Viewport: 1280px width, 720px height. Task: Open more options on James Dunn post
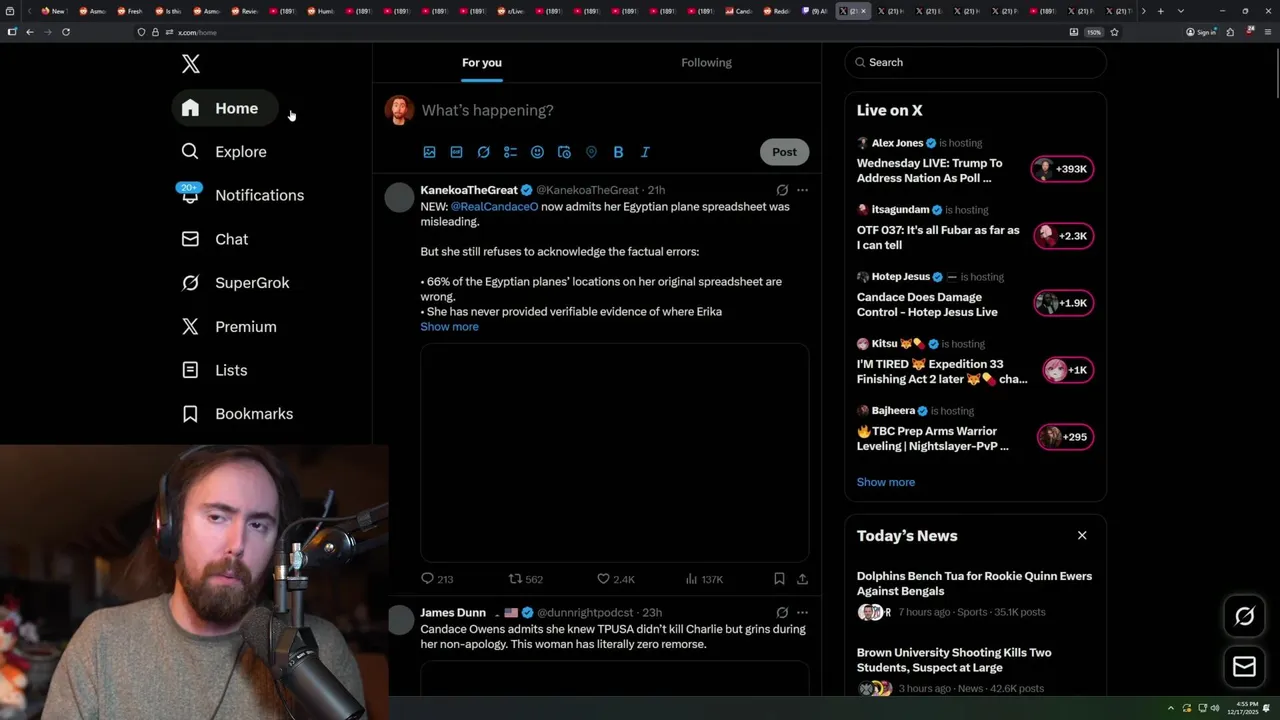802,613
